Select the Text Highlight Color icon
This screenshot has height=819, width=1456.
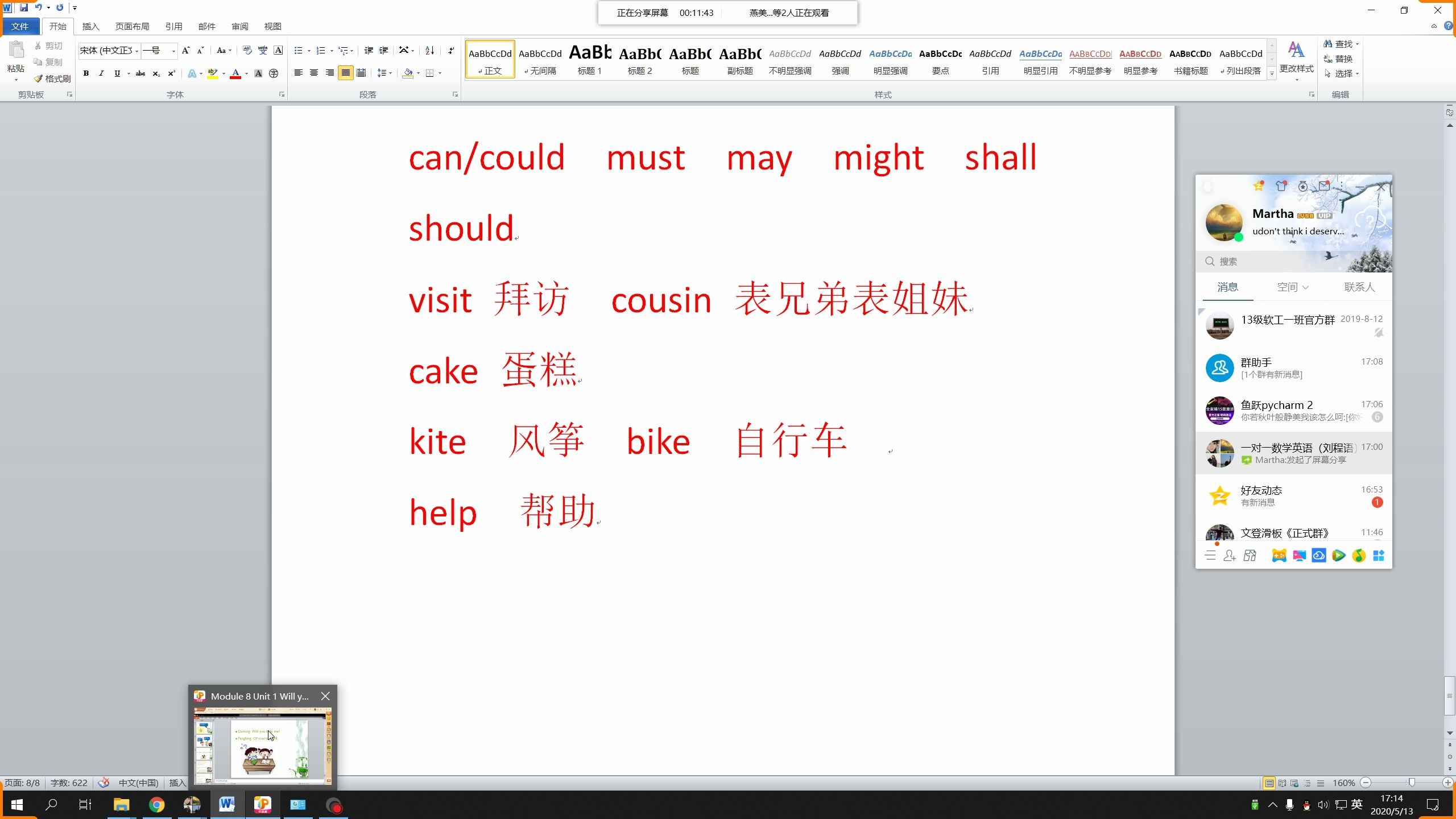point(213,74)
